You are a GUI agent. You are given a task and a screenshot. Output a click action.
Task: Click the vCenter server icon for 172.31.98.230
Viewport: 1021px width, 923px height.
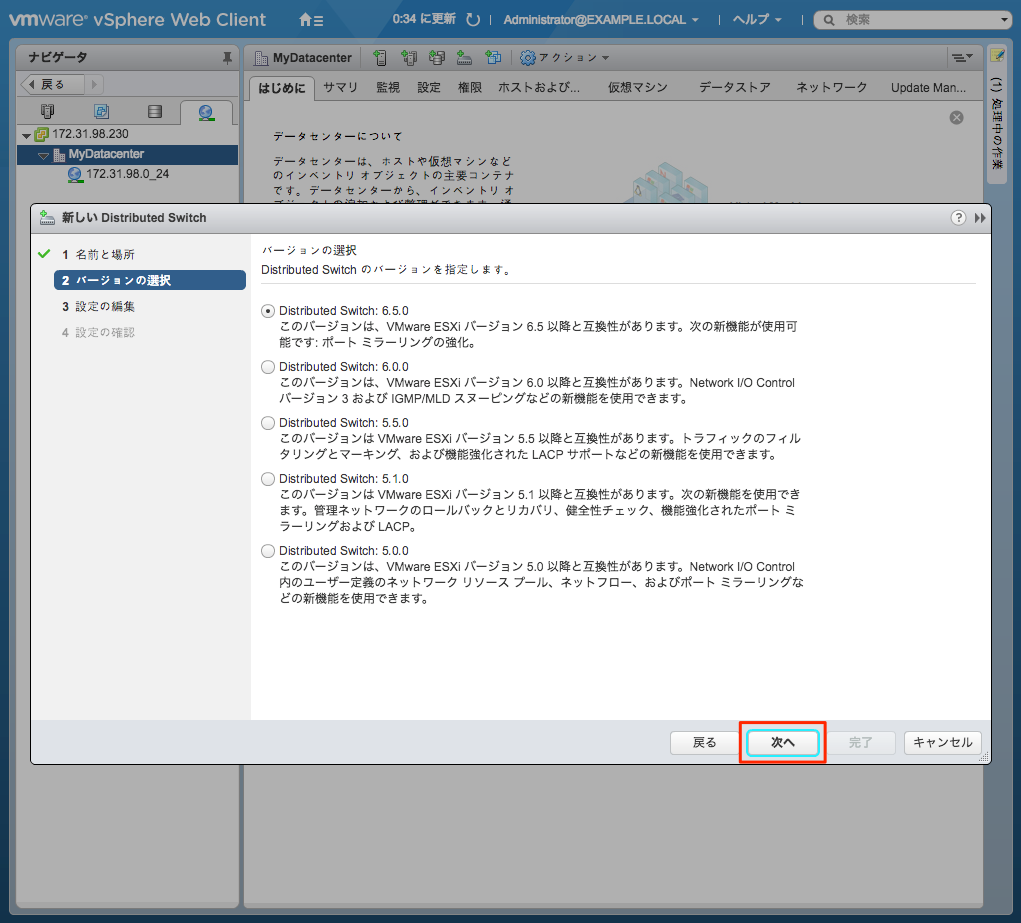coord(42,134)
